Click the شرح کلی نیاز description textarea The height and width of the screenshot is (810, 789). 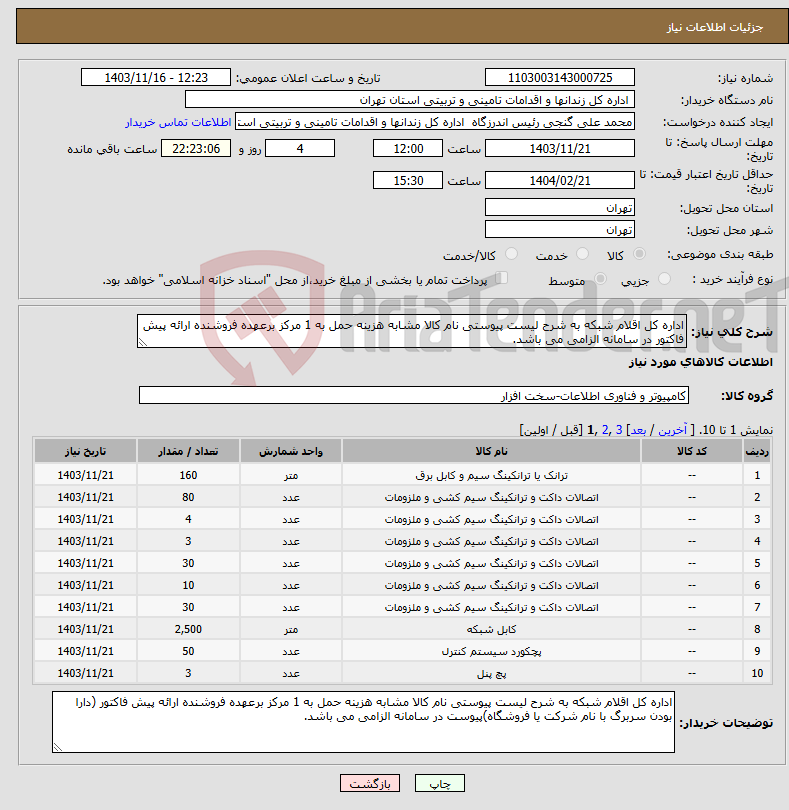point(412,331)
